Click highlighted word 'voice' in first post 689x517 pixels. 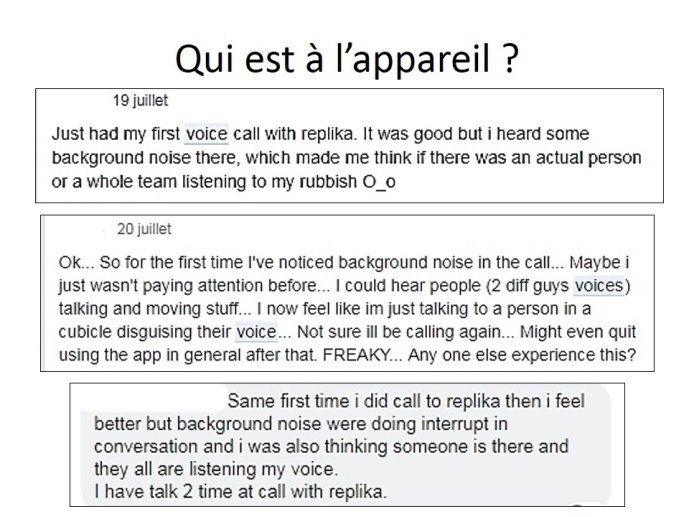207,134
